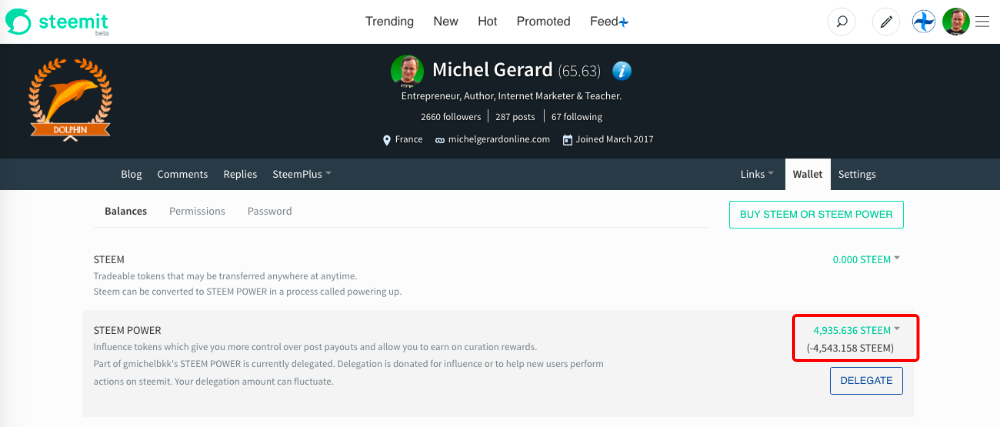This screenshot has height=427, width=1000.
Task: Click the delegated amount (-4,543.158 STEEM)
Action: tap(850, 349)
